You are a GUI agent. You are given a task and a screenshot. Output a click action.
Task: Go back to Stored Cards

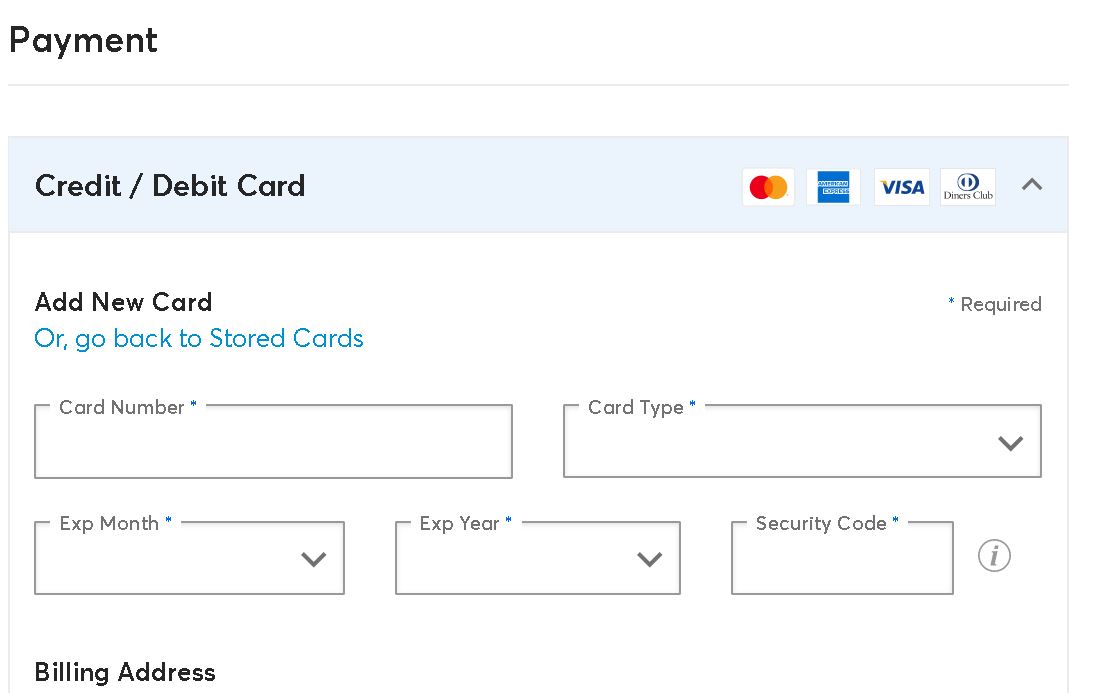(199, 339)
